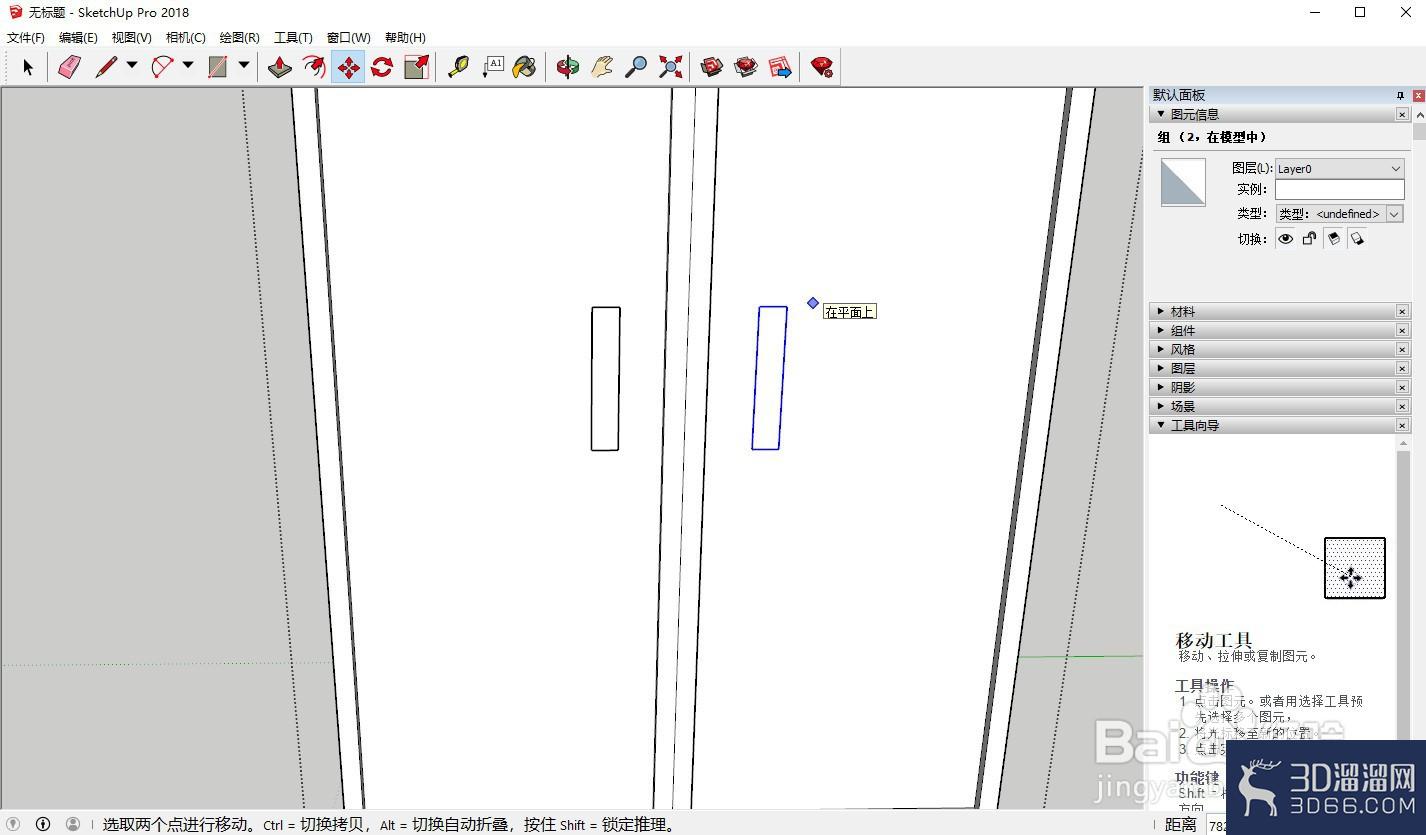
Task: Select the Text label tool
Action: click(x=493, y=67)
